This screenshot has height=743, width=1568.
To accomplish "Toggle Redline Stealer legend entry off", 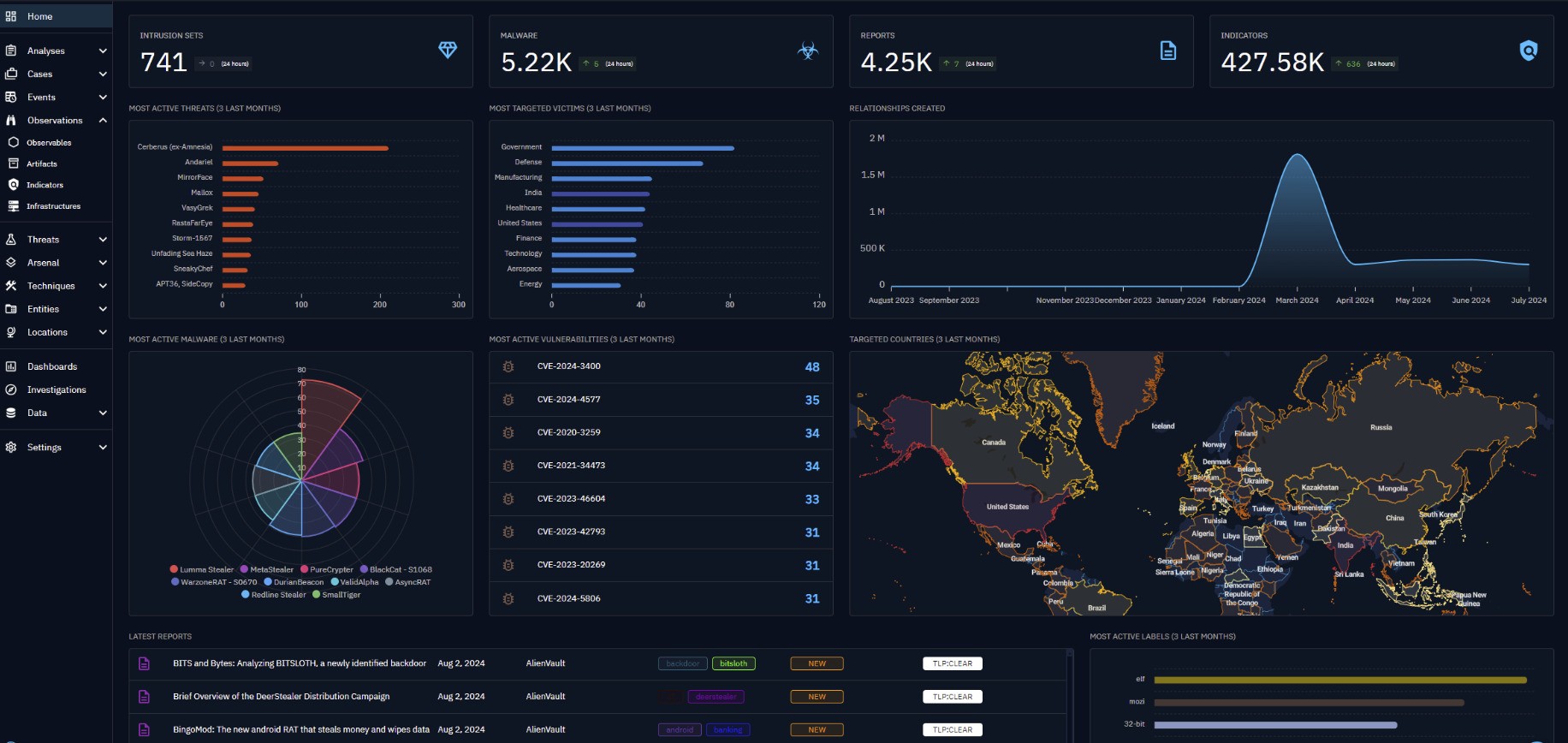I will [277, 595].
